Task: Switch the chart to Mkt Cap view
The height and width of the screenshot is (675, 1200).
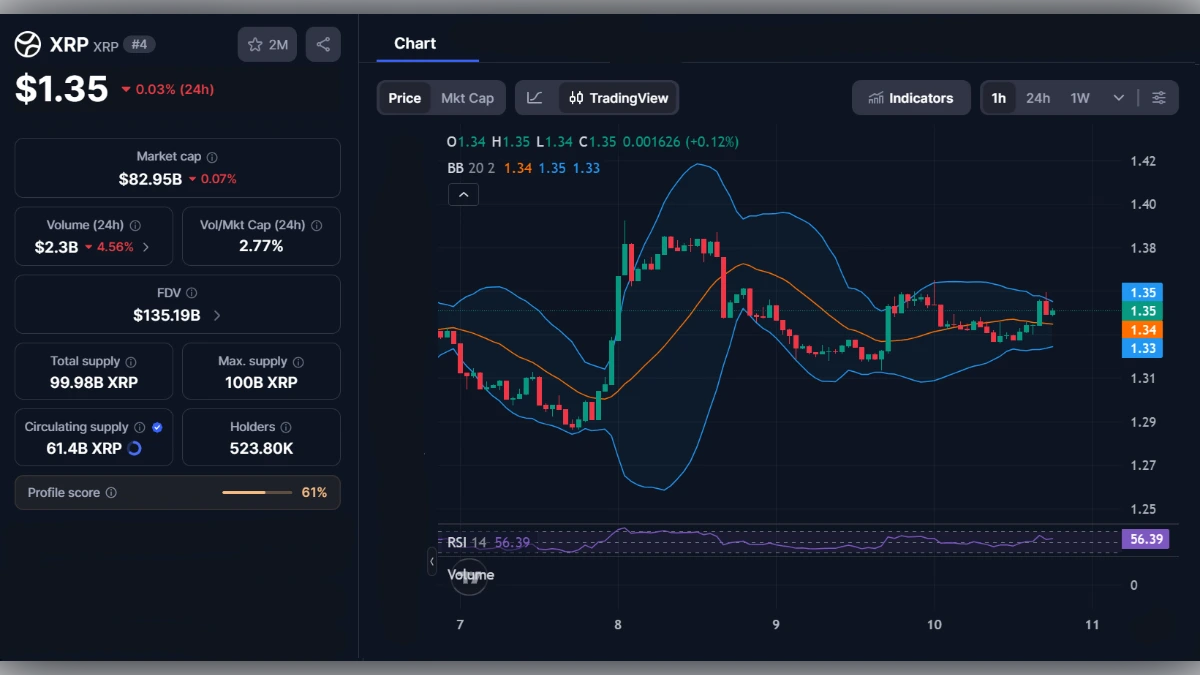Action: click(466, 97)
